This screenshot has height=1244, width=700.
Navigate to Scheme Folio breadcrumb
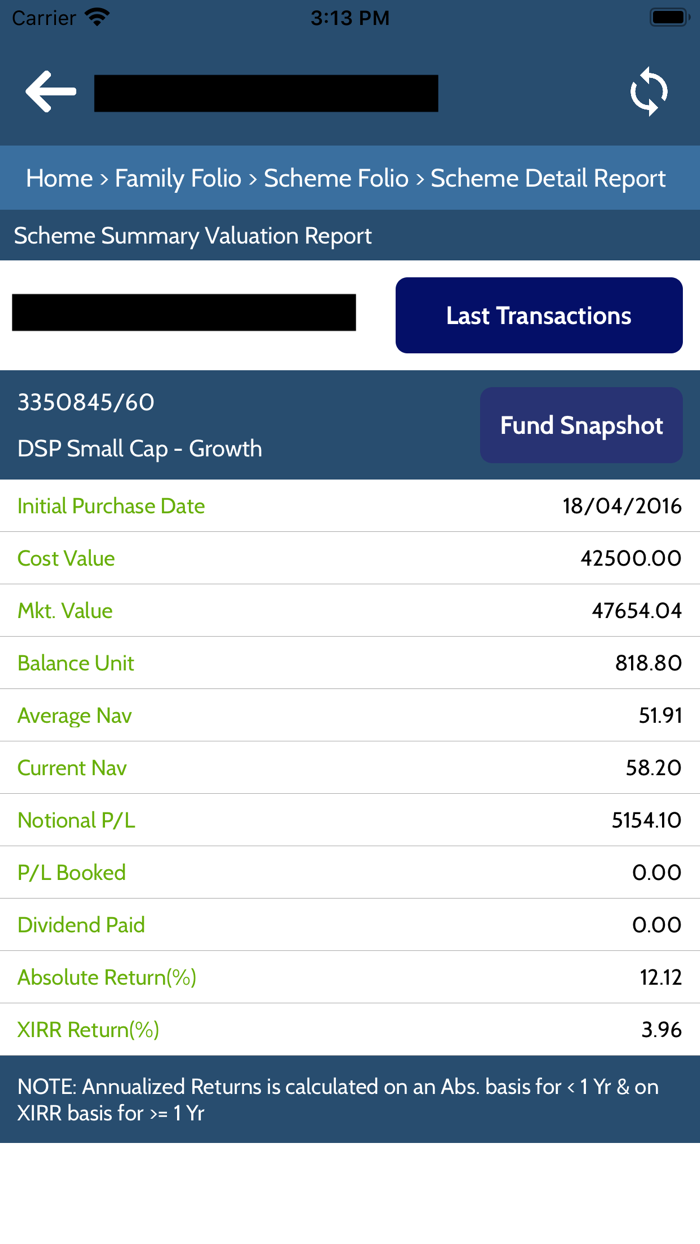(336, 179)
